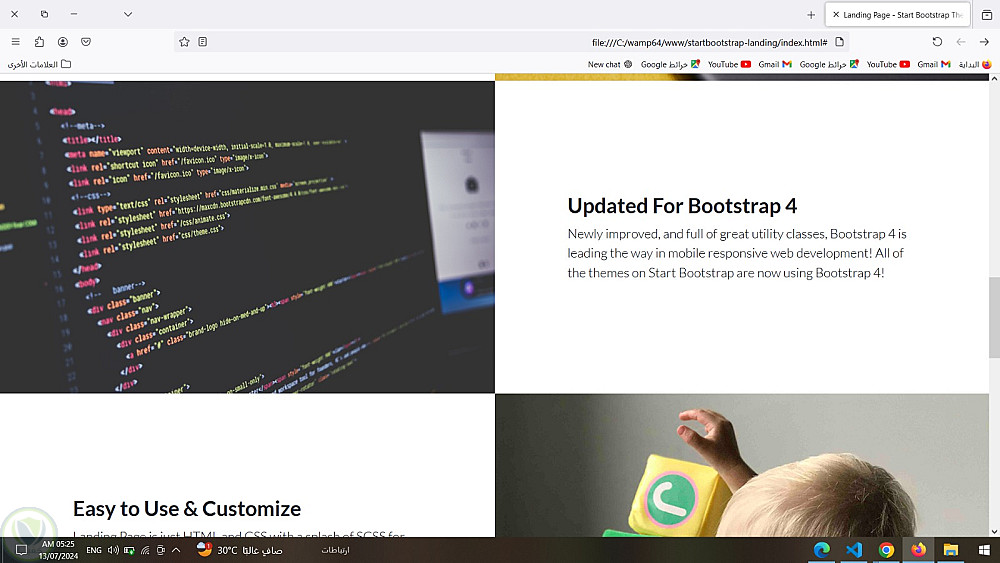Expand the hidden tray icons chevron
Viewport: 1000px width, 563px height.
177,550
